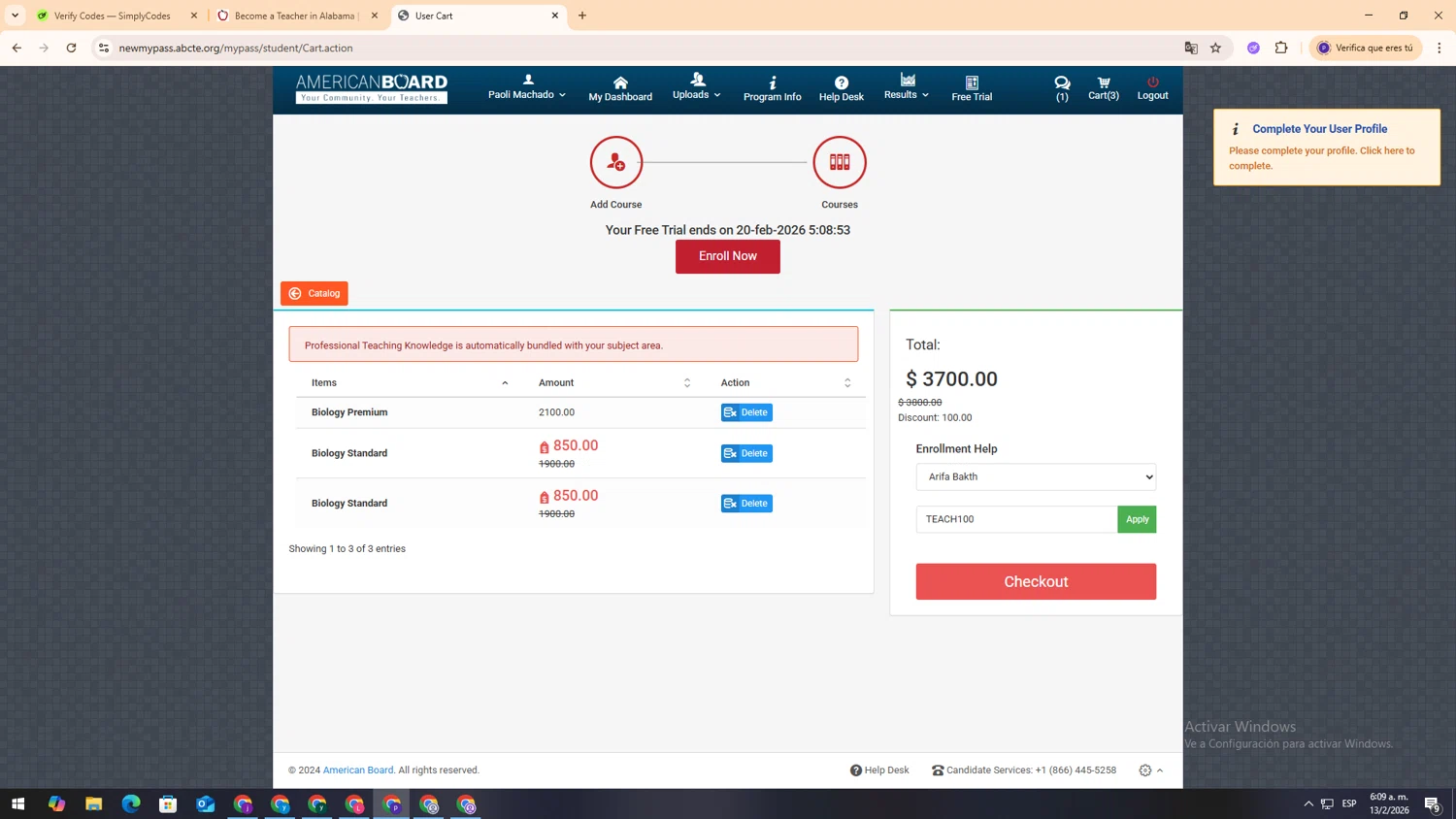
Task: Open Program Info page
Action: coord(772,88)
